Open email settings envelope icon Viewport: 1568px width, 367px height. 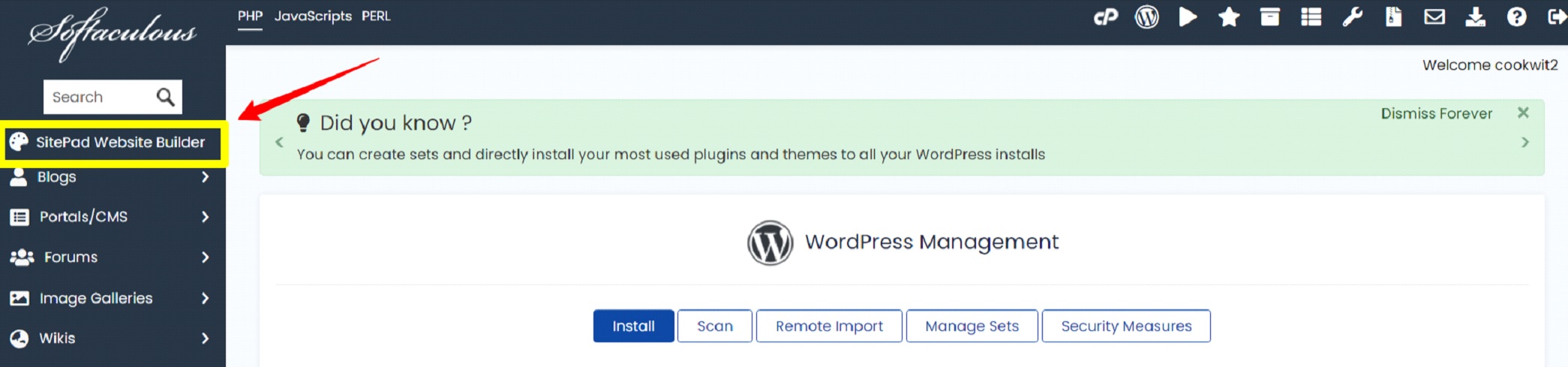point(1434,17)
